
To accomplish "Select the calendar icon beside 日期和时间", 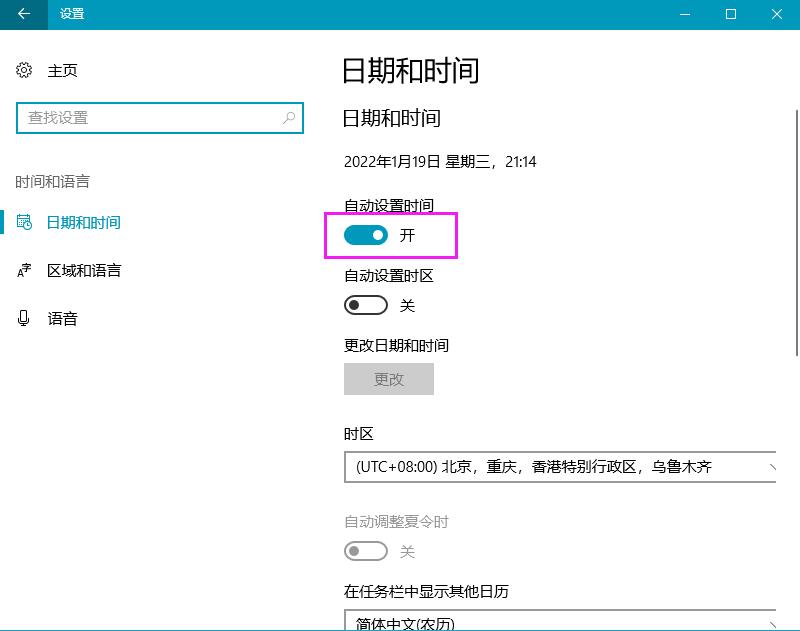I will point(23,222).
